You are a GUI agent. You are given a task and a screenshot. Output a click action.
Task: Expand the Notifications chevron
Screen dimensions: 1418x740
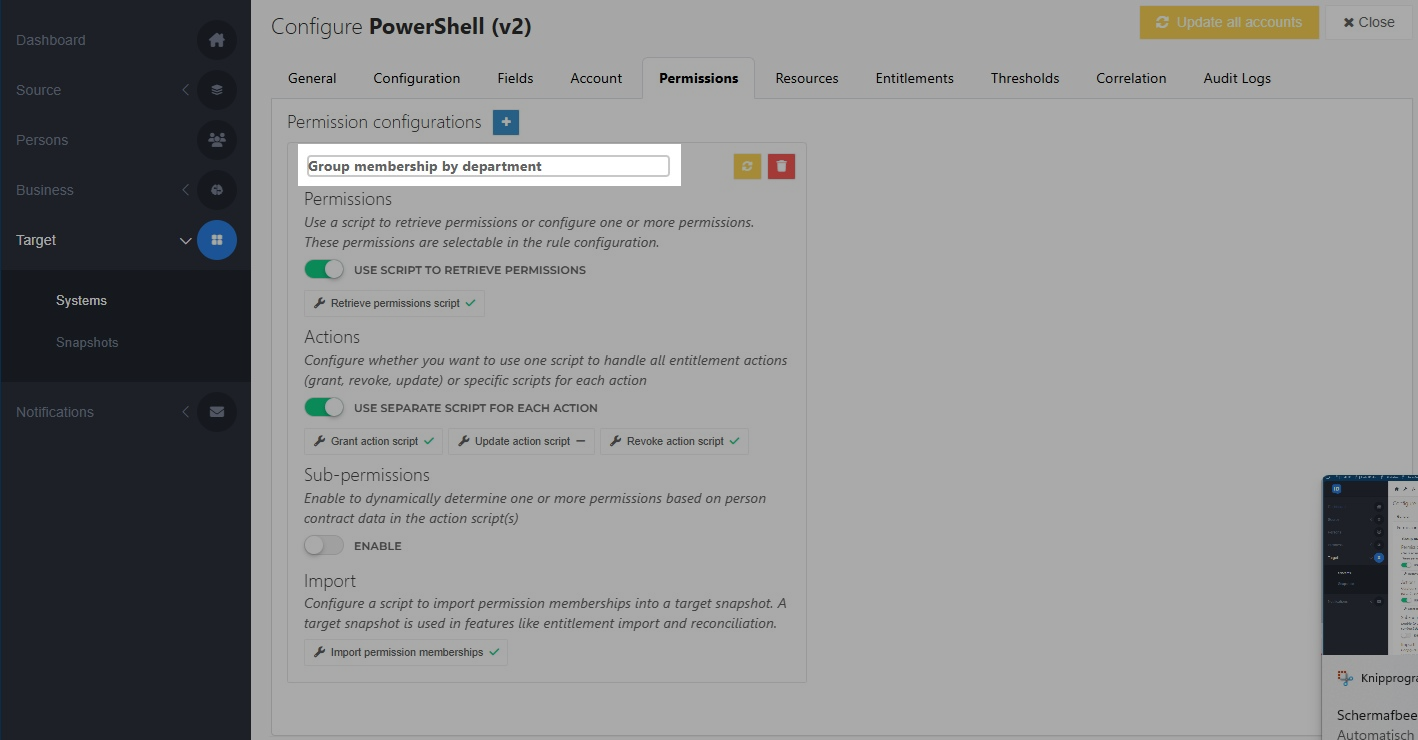click(185, 411)
